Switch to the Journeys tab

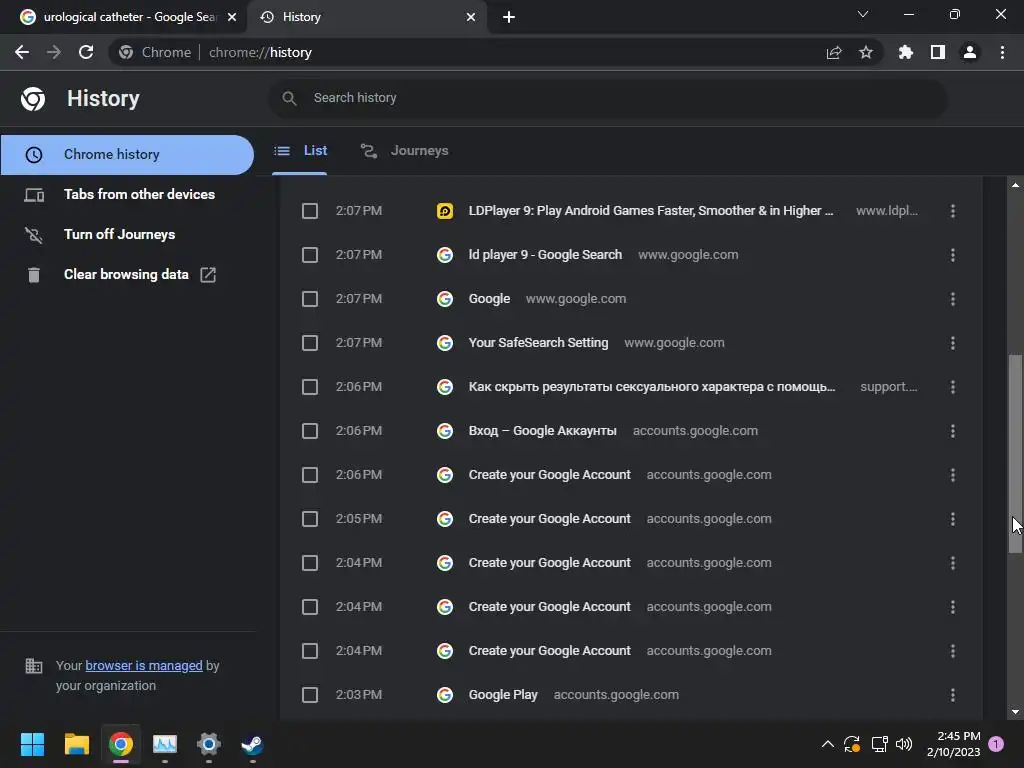(x=404, y=151)
